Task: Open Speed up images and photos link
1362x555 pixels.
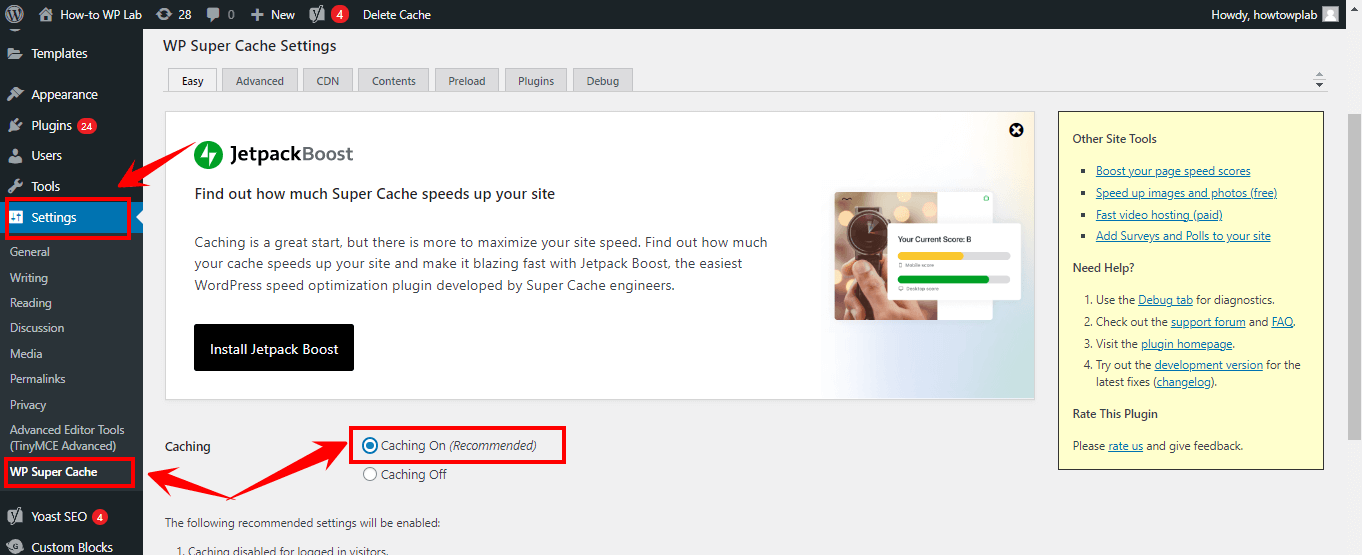Action: pos(1186,193)
